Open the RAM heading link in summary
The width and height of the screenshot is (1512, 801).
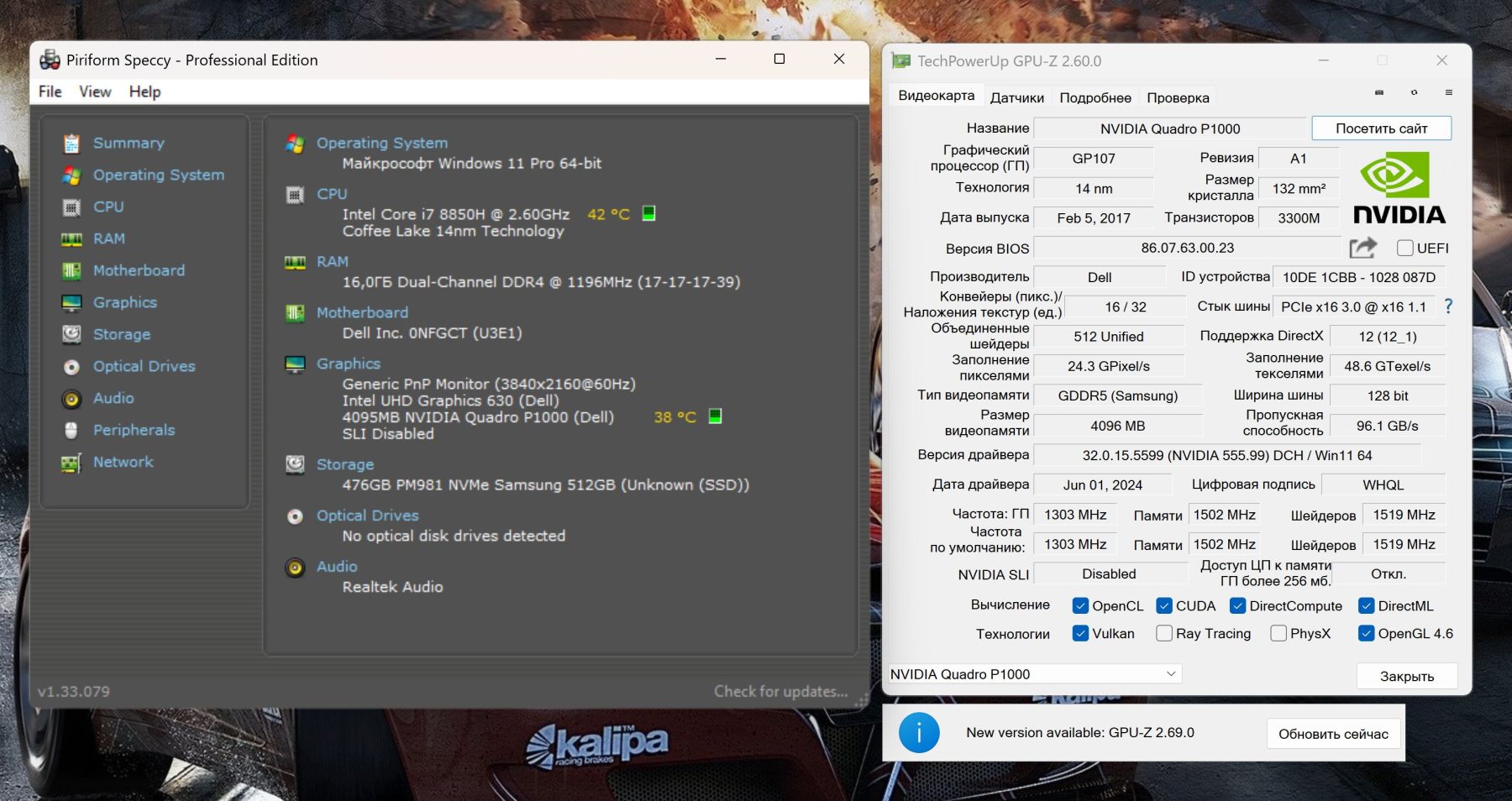333,262
